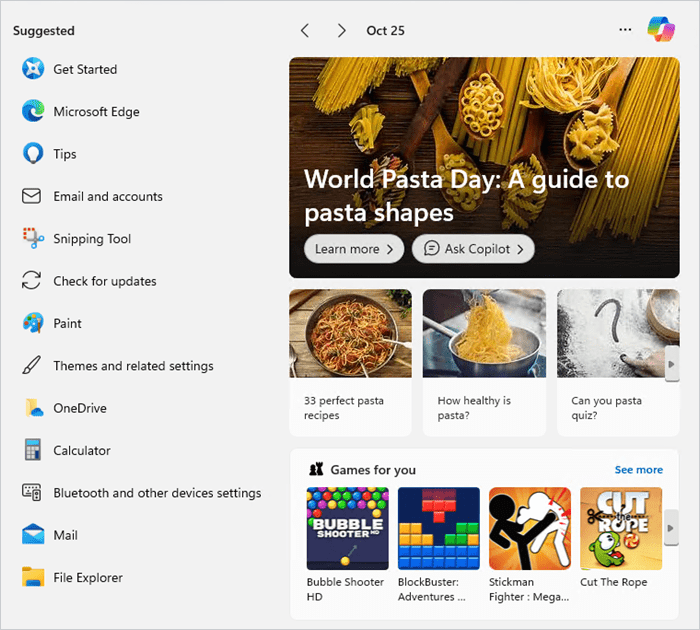This screenshot has width=700, height=630.
Task: Choose Themes and related settings text
Action: 133,366
